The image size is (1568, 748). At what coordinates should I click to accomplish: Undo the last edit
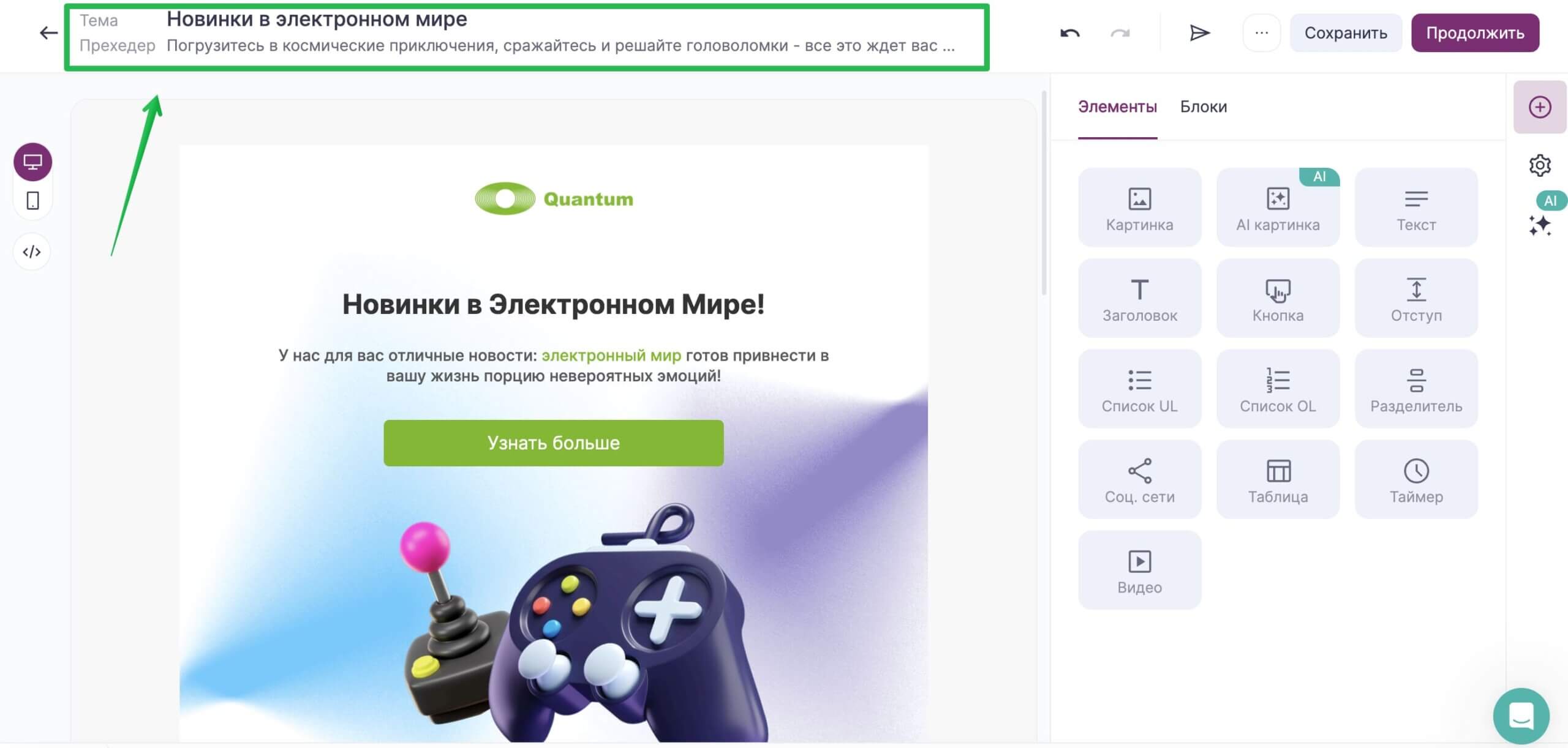pos(1070,33)
